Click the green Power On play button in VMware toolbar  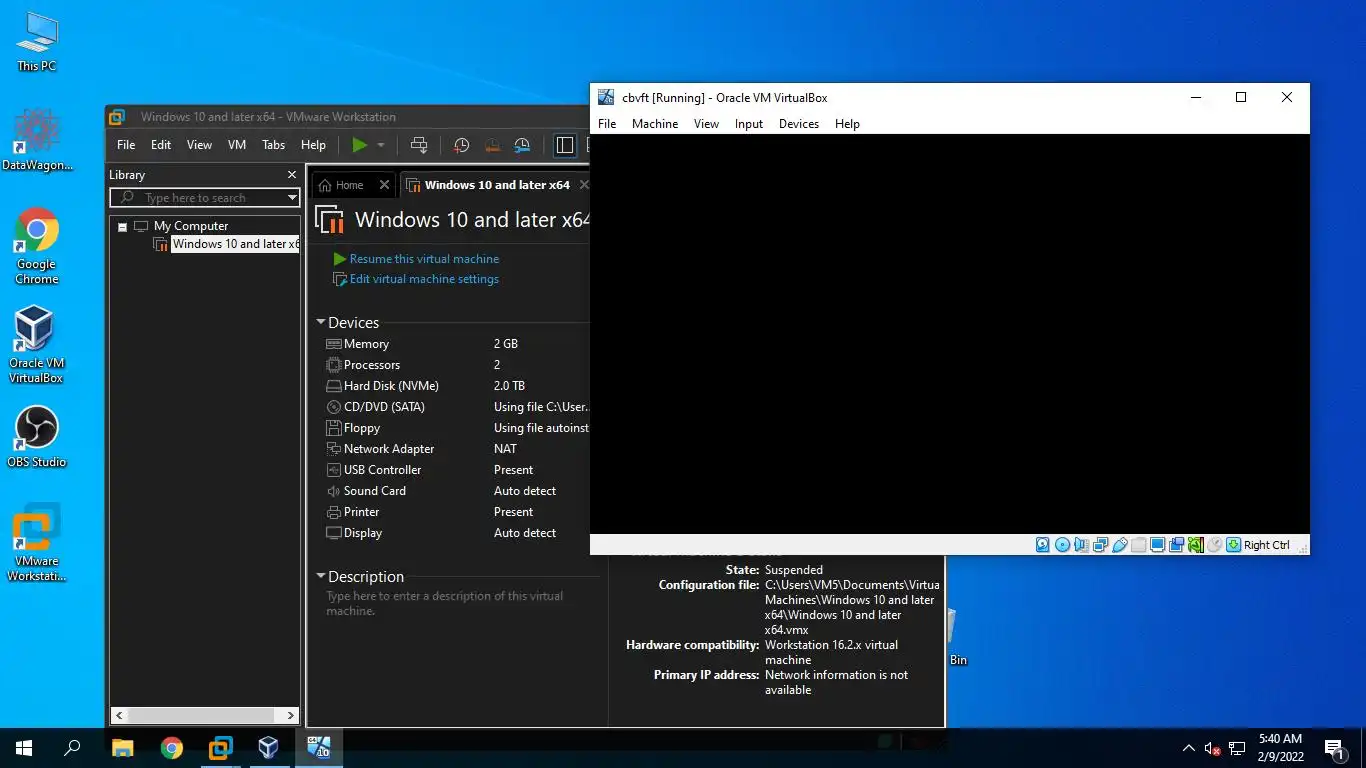point(359,145)
